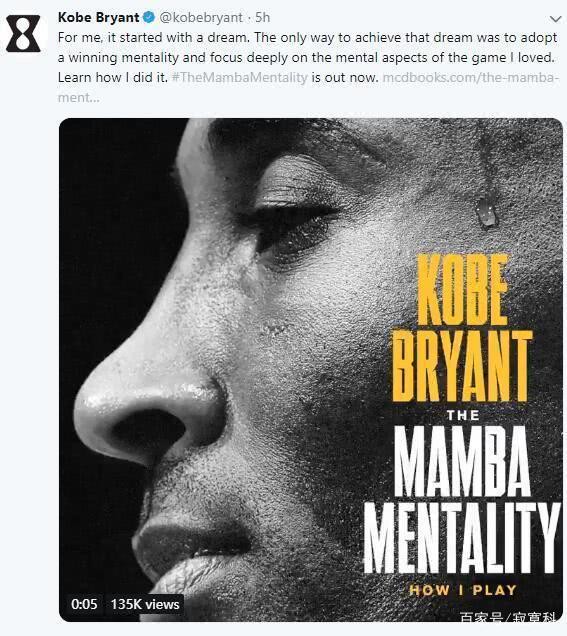Select the yellow BRYANT word in video

tap(462, 366)
